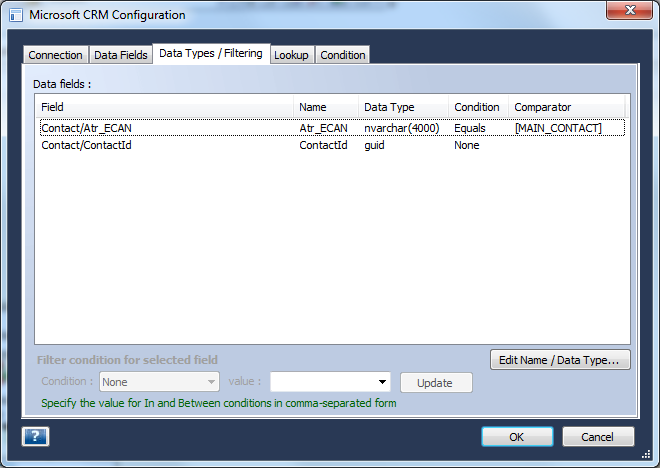Click the Update button
This screenshot has height=468, width=660.
tap(436, 383)
